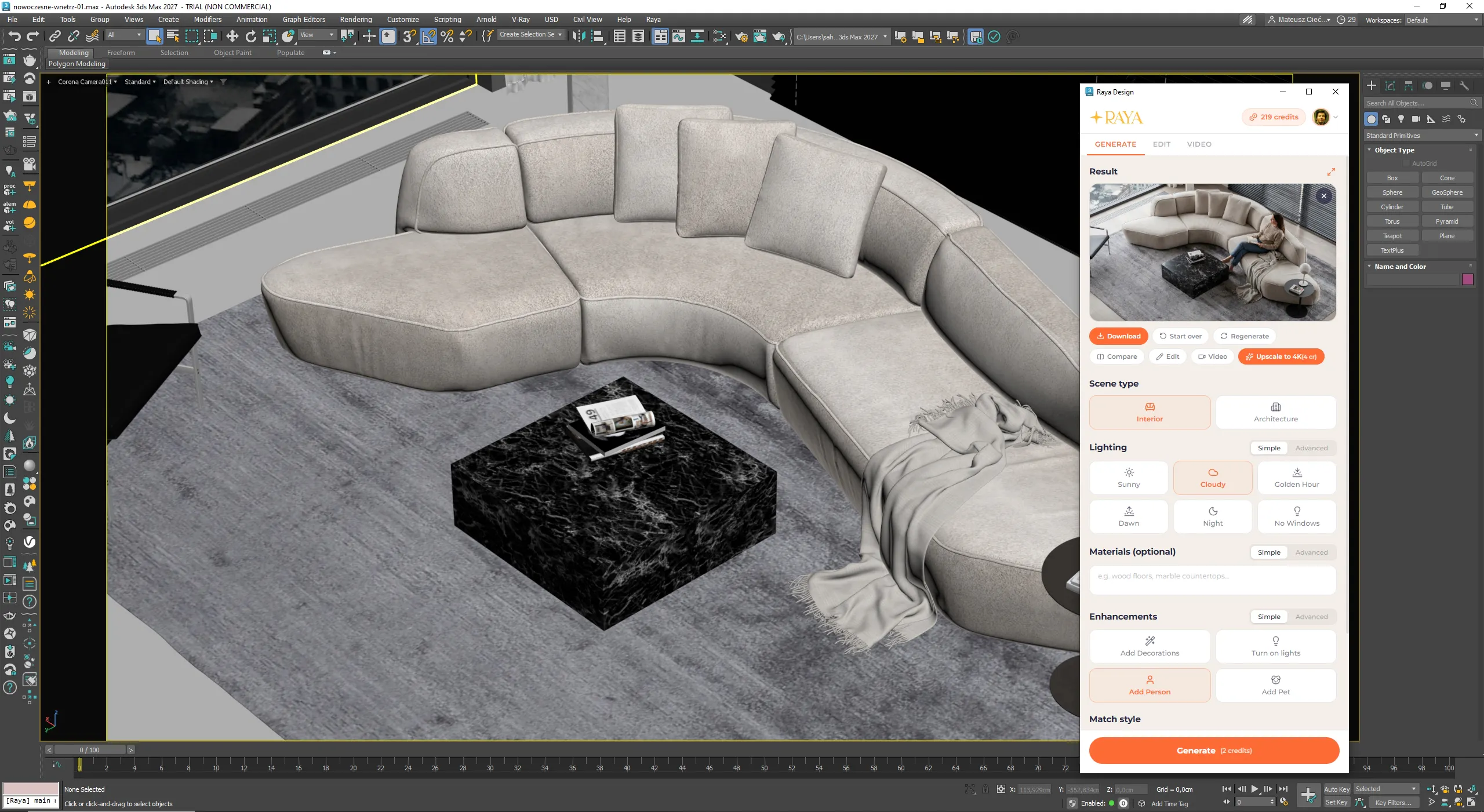Select the Rotate transform tool
Screen dimensions: 1484x812
250,37
